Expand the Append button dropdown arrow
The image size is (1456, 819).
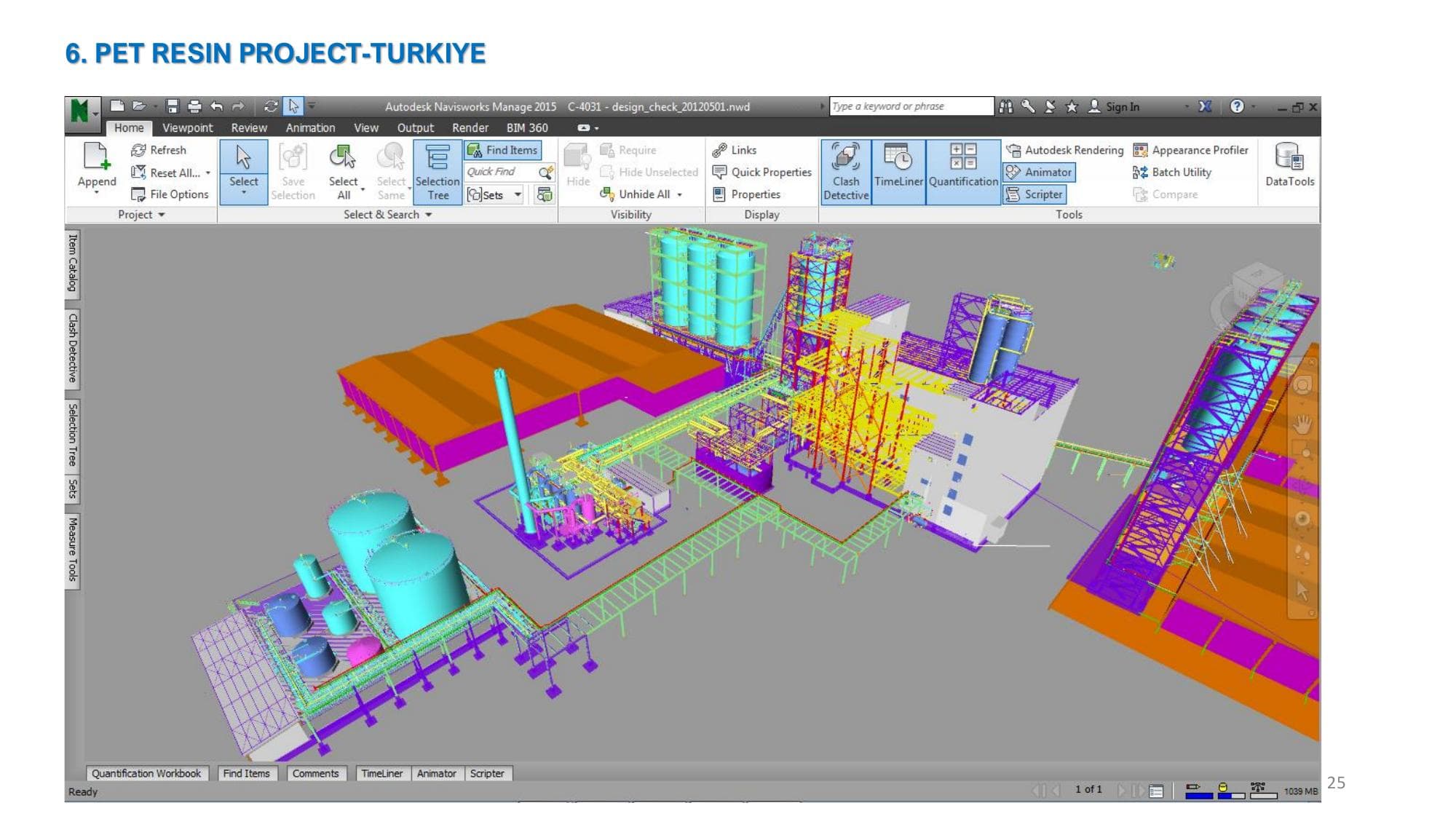tap(96, 194)
